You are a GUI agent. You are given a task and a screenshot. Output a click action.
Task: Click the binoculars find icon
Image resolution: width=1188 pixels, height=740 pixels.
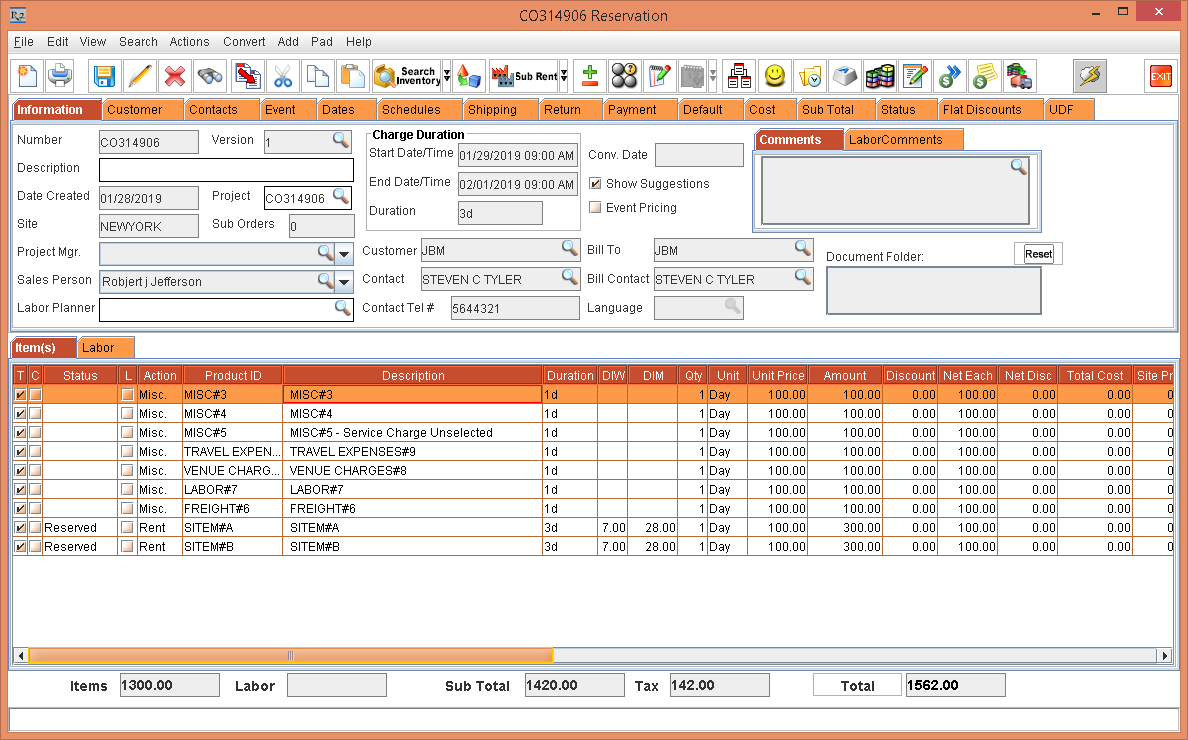point(210,76)
